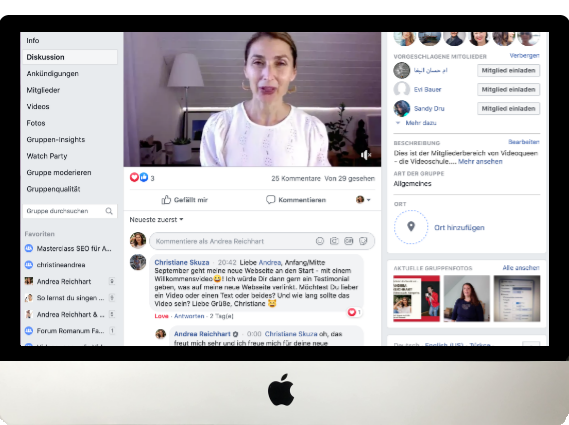The image size is (569, 425).
Task: Open the comment identity selector dropdown
Action: click(363, 200)
